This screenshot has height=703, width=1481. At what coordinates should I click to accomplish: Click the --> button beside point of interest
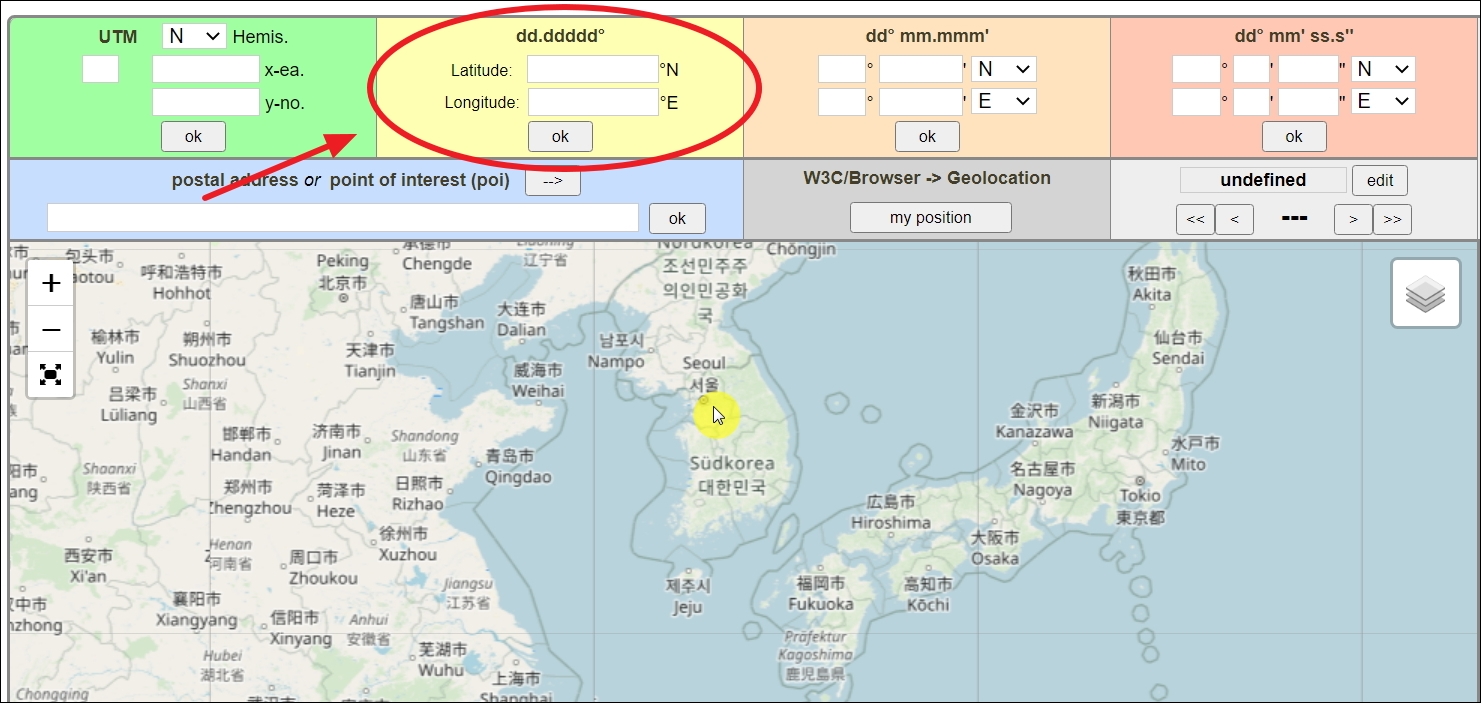(553, 182)
